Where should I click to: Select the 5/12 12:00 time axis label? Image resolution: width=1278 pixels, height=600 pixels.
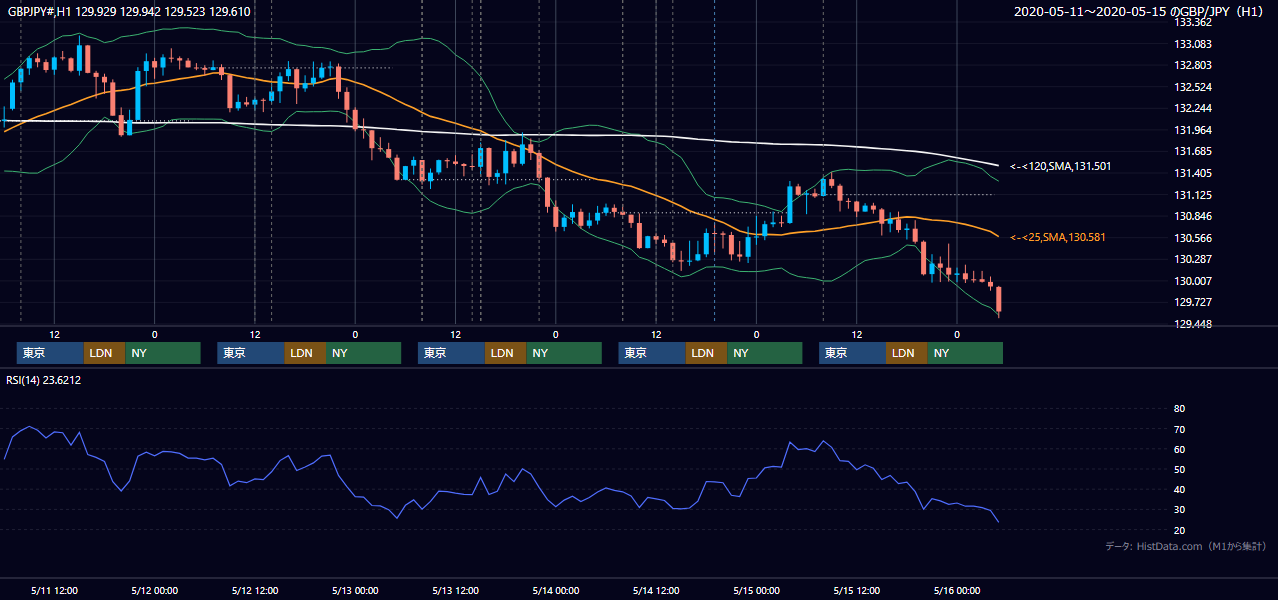(255, 590)
